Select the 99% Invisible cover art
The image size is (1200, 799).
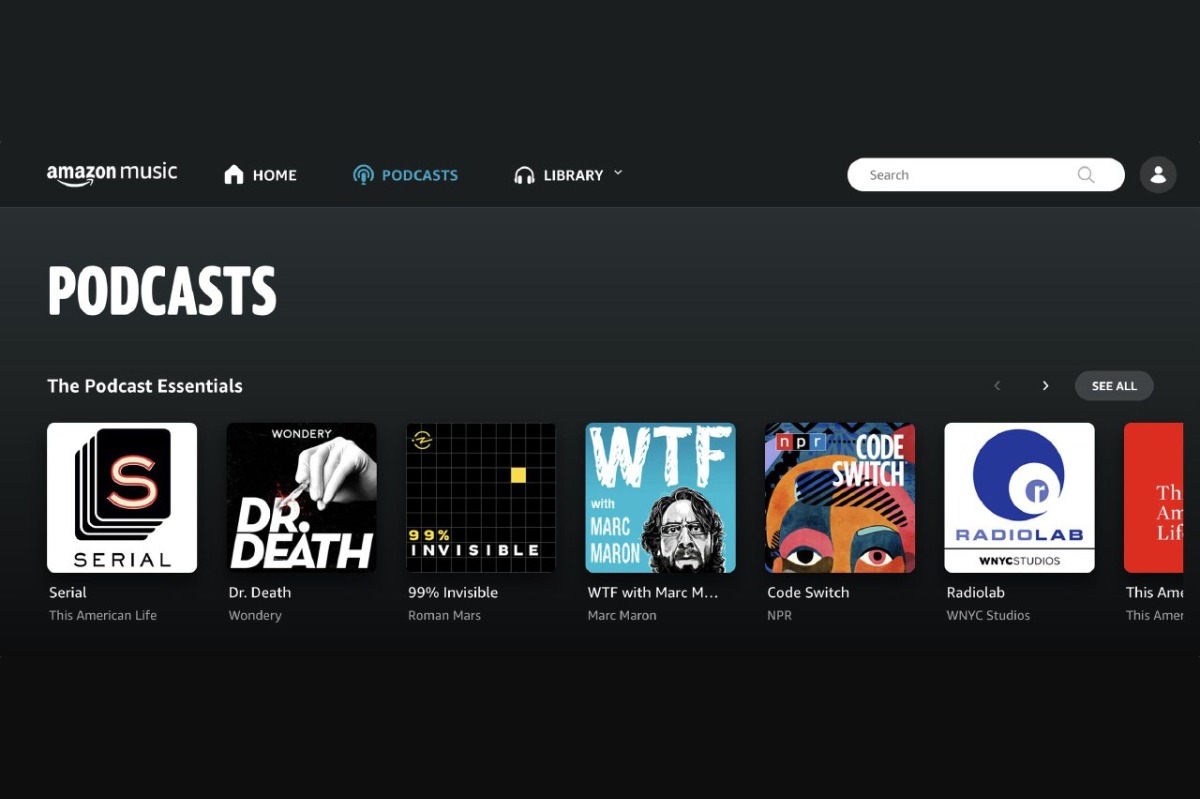tap(481, 498)
